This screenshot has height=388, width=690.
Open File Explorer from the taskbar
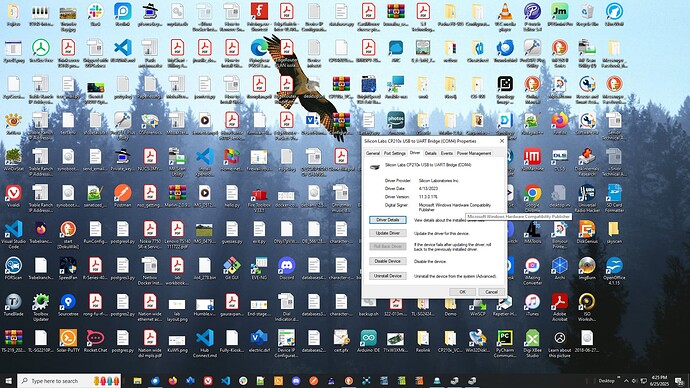click(x=137, y=381)
